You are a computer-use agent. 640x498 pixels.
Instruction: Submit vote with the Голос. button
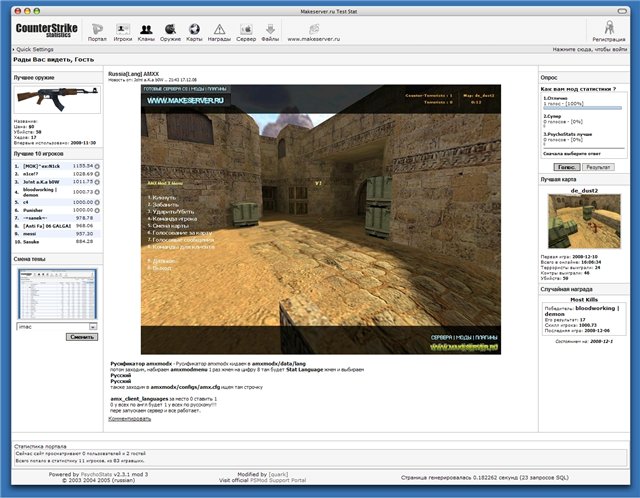pos(567,167)
